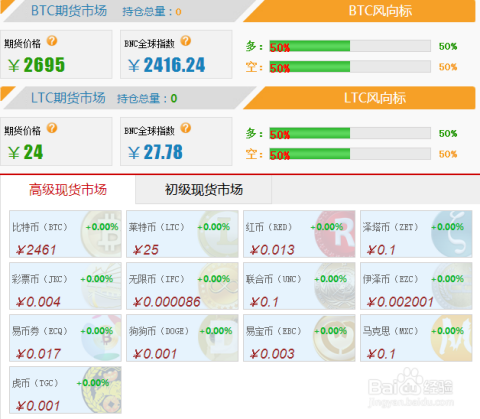Viewport: 480px width, 419px height.
Task: Click the Bitcoin coin logo in 比特币 card
Action: coord(101,234)
